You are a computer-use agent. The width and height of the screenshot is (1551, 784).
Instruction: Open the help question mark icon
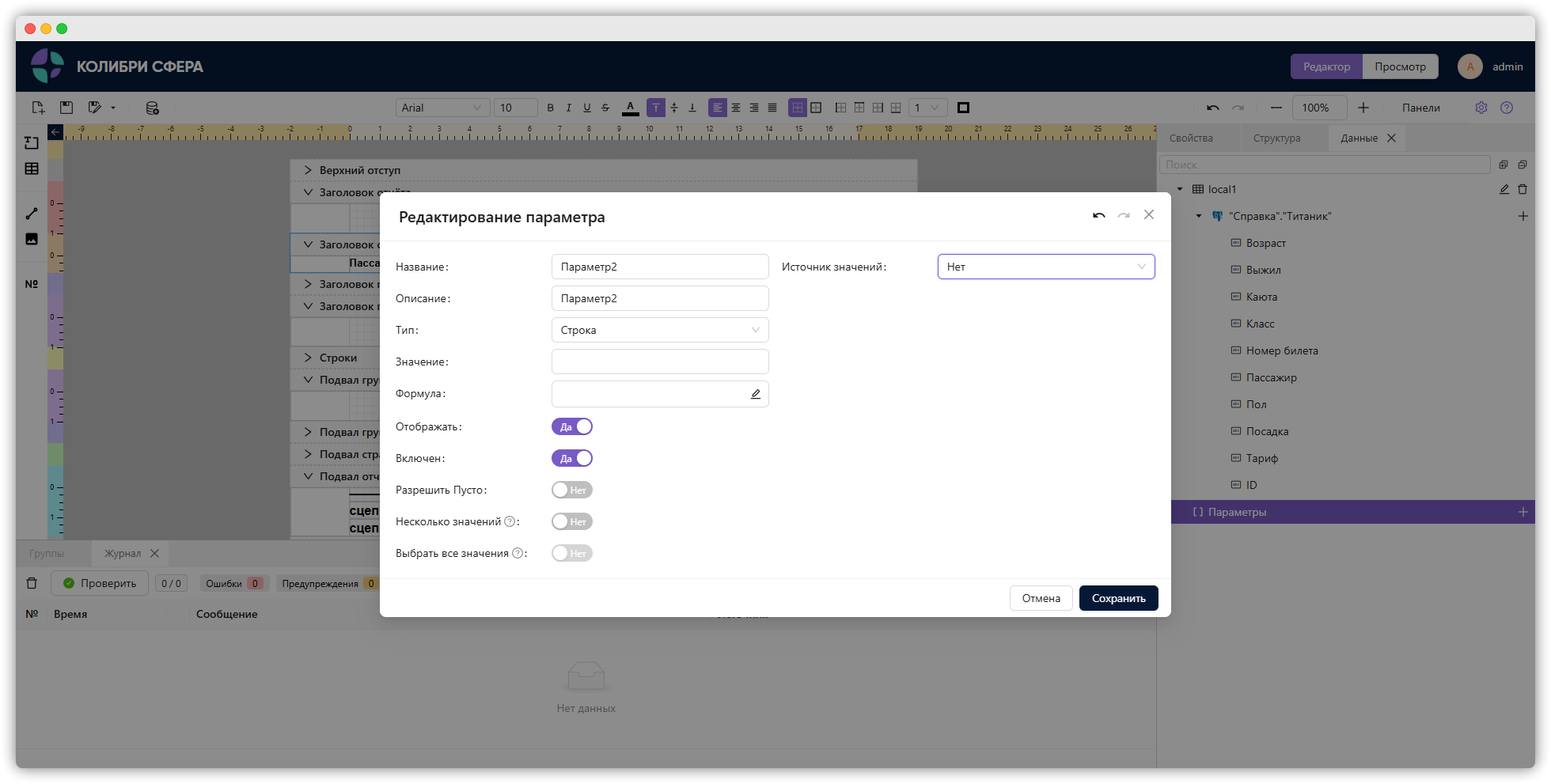point(1507,108)
